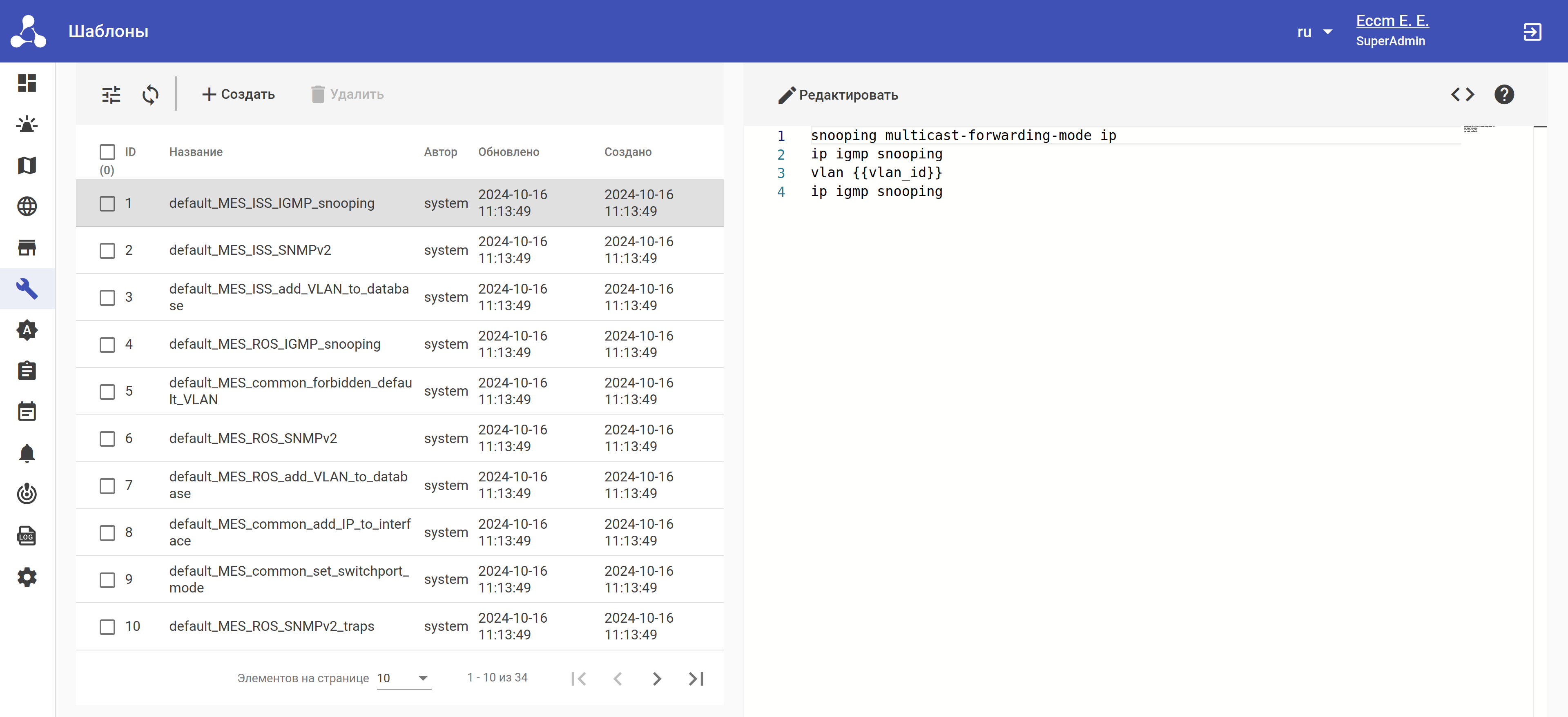Open the dashboard icon in sidebar
This screenshot has width=1568, height=717.
click(x=27, y=83)
